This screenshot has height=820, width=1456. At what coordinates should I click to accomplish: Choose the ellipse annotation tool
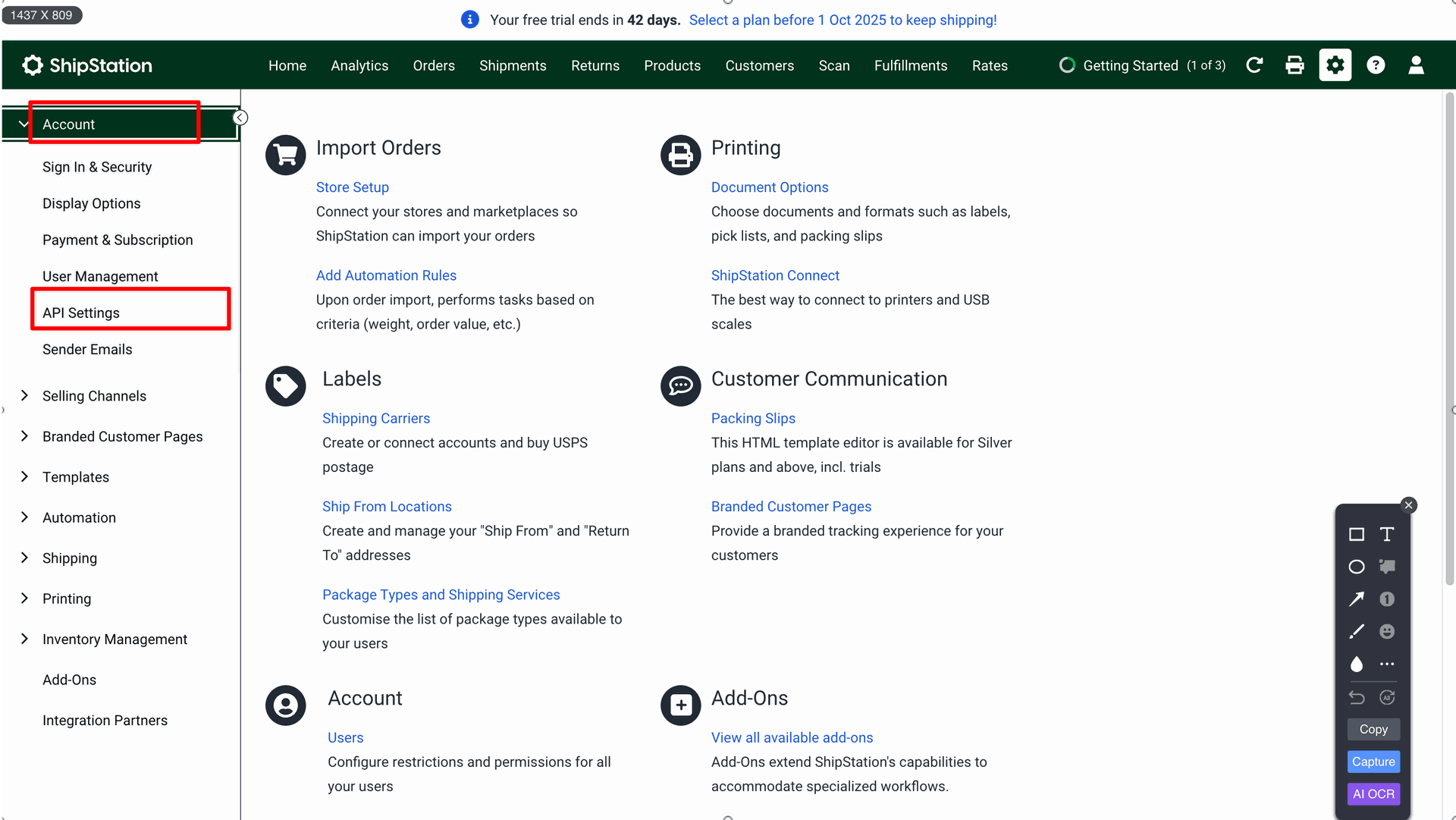1357,567
